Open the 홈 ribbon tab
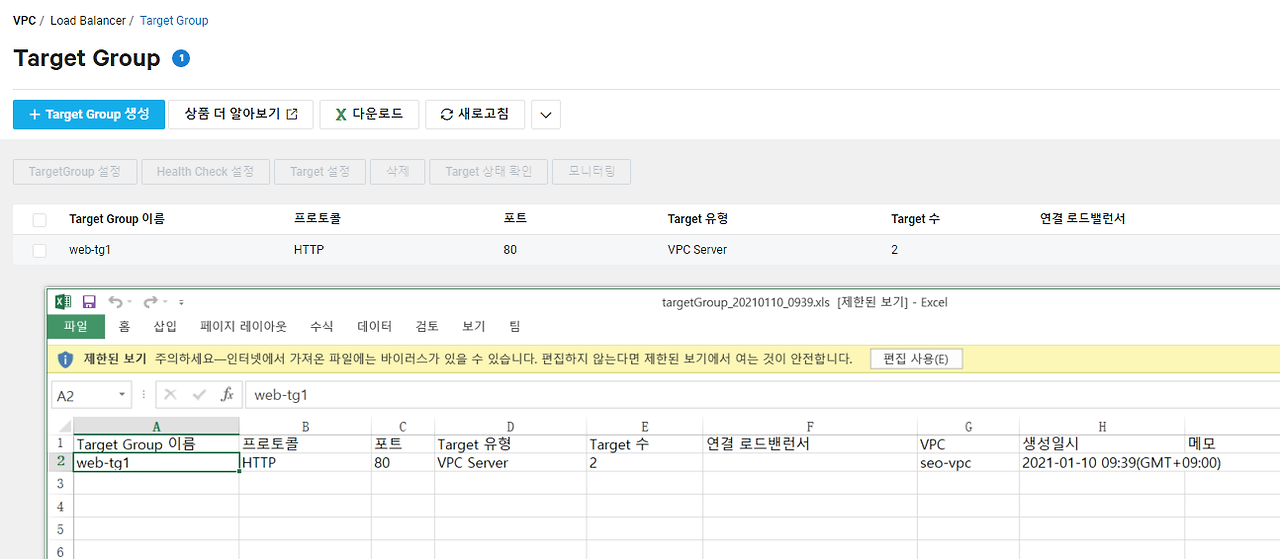 [x=124, y=327]
